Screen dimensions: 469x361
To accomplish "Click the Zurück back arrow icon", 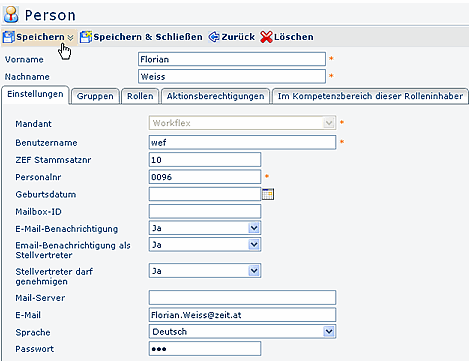I will click(214, 37).
